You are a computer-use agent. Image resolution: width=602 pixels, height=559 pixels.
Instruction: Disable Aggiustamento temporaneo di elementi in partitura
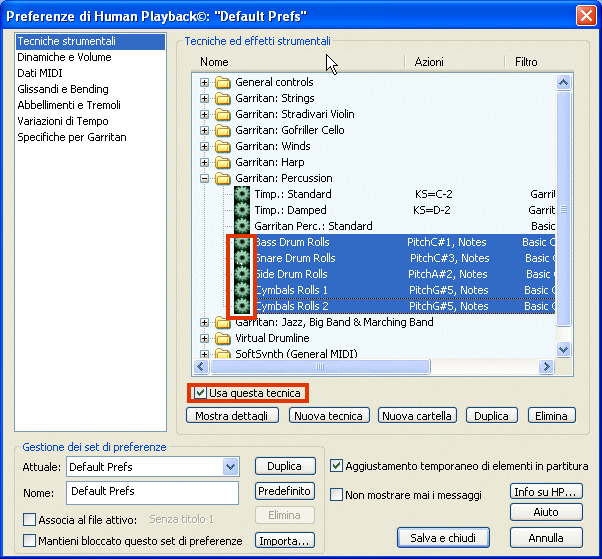pos(337,466)
